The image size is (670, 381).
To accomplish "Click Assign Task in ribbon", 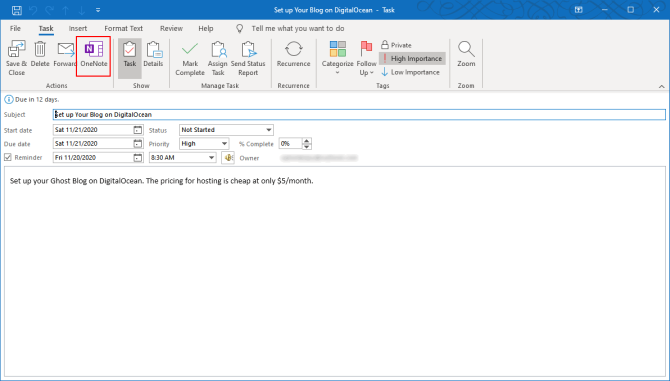I will tap(218, 59).
